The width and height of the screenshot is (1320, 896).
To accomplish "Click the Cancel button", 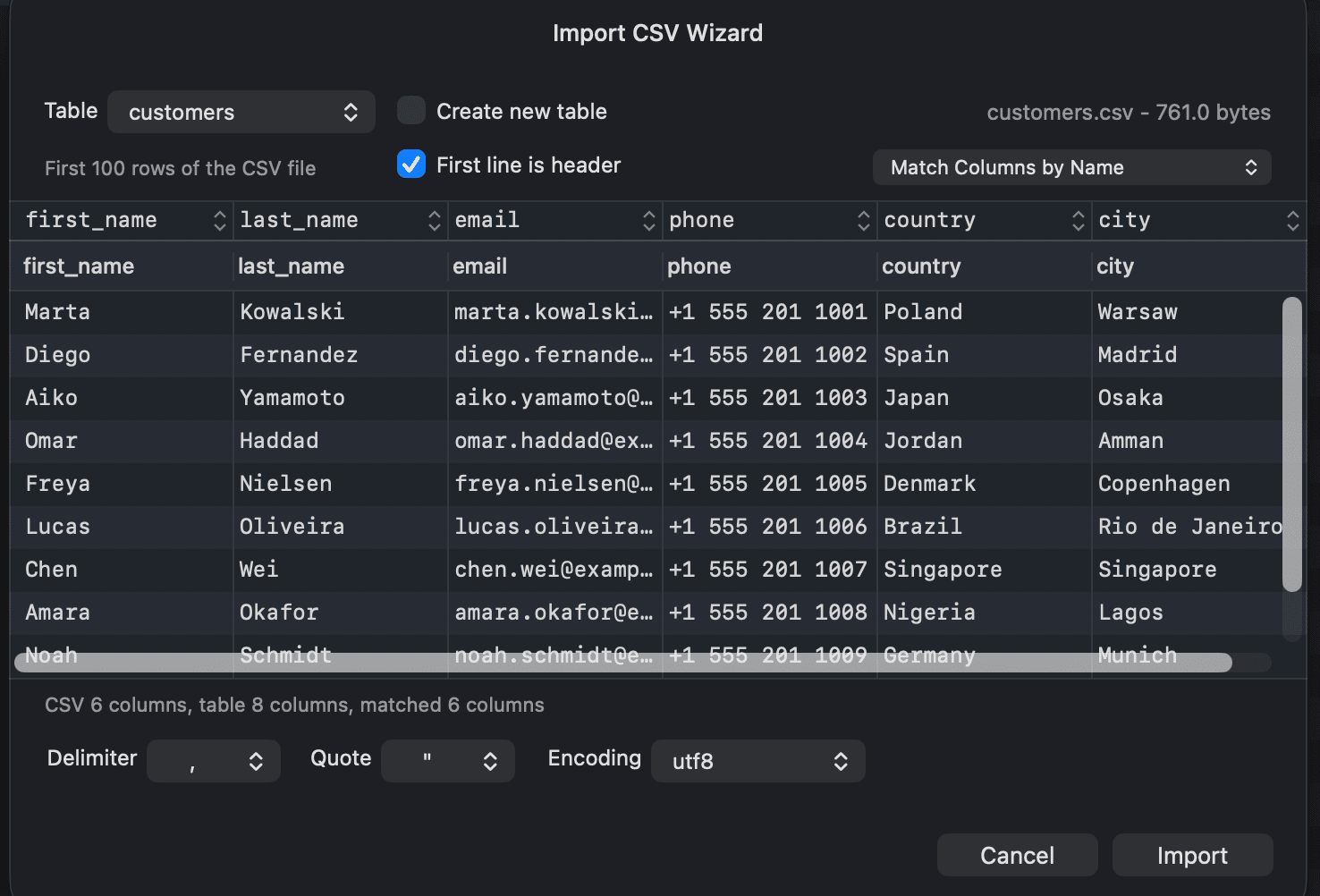I will pos(1017,855).
